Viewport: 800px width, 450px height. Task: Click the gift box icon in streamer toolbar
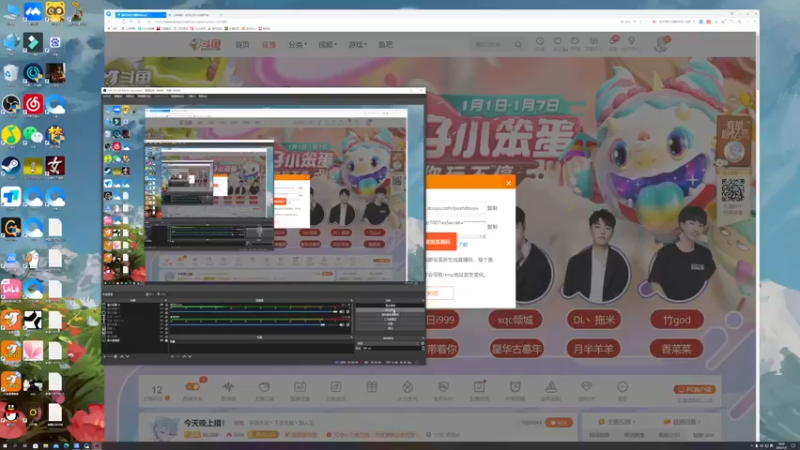pyautogui.click(x=371, y=387)
